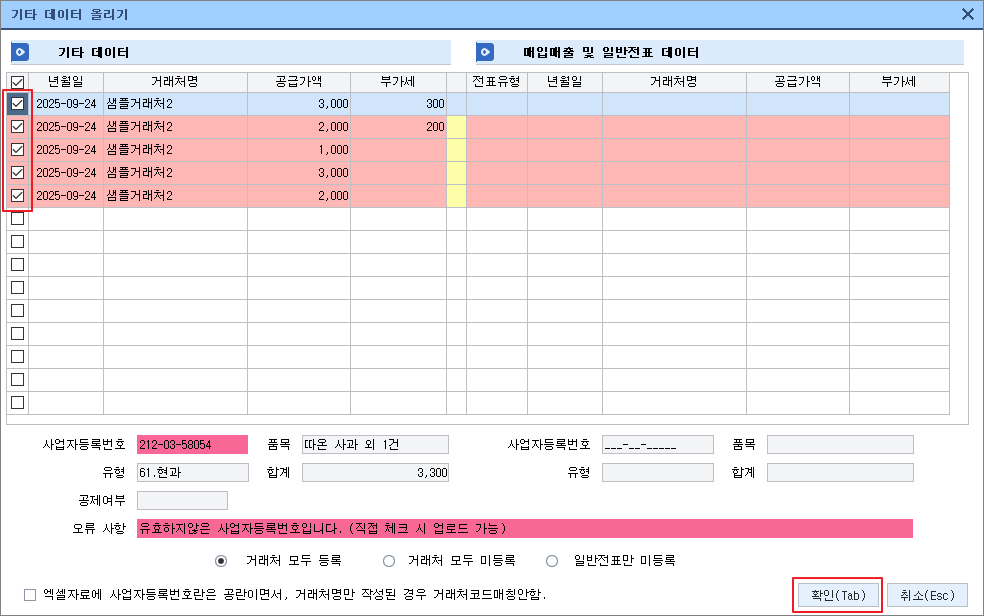Select the yellow 부가세 cell in the second row
Image resolution: width=984 pixels, height=616 pixels.
pos(456,127)
